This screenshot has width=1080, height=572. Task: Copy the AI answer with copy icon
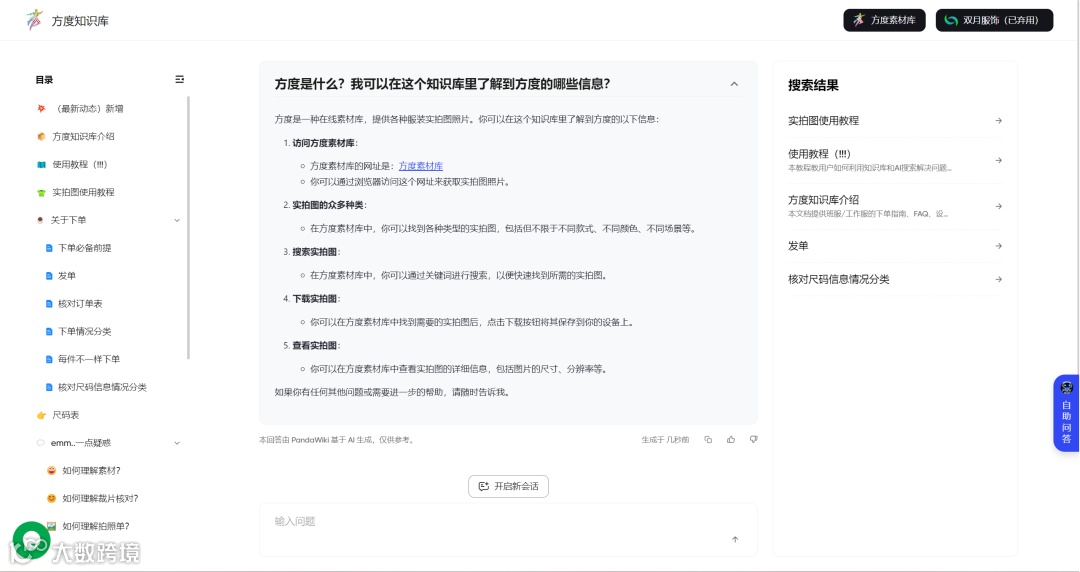(x=708, y=440)
